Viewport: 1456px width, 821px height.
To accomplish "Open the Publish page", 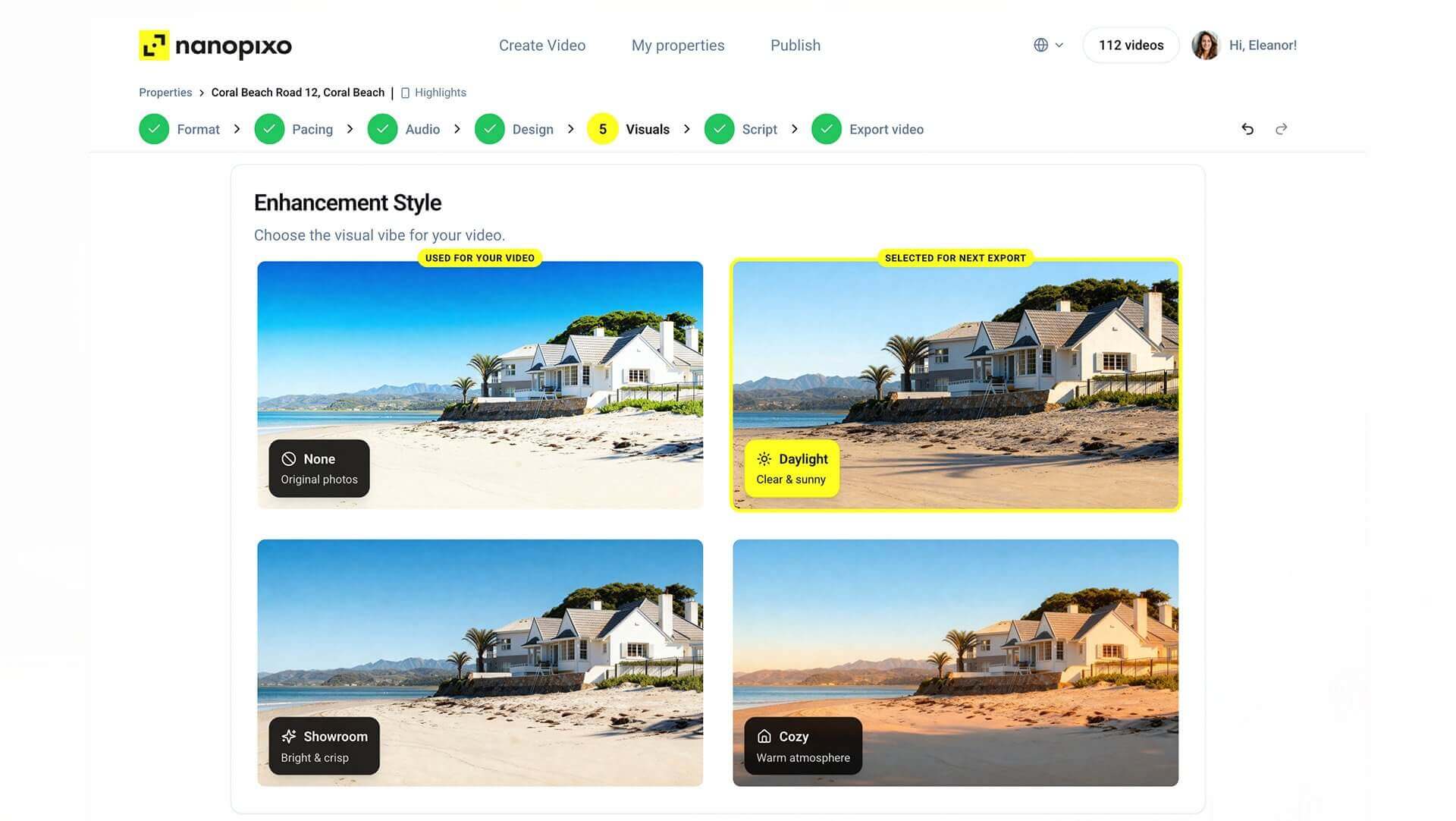I will (x=795, y=46).
